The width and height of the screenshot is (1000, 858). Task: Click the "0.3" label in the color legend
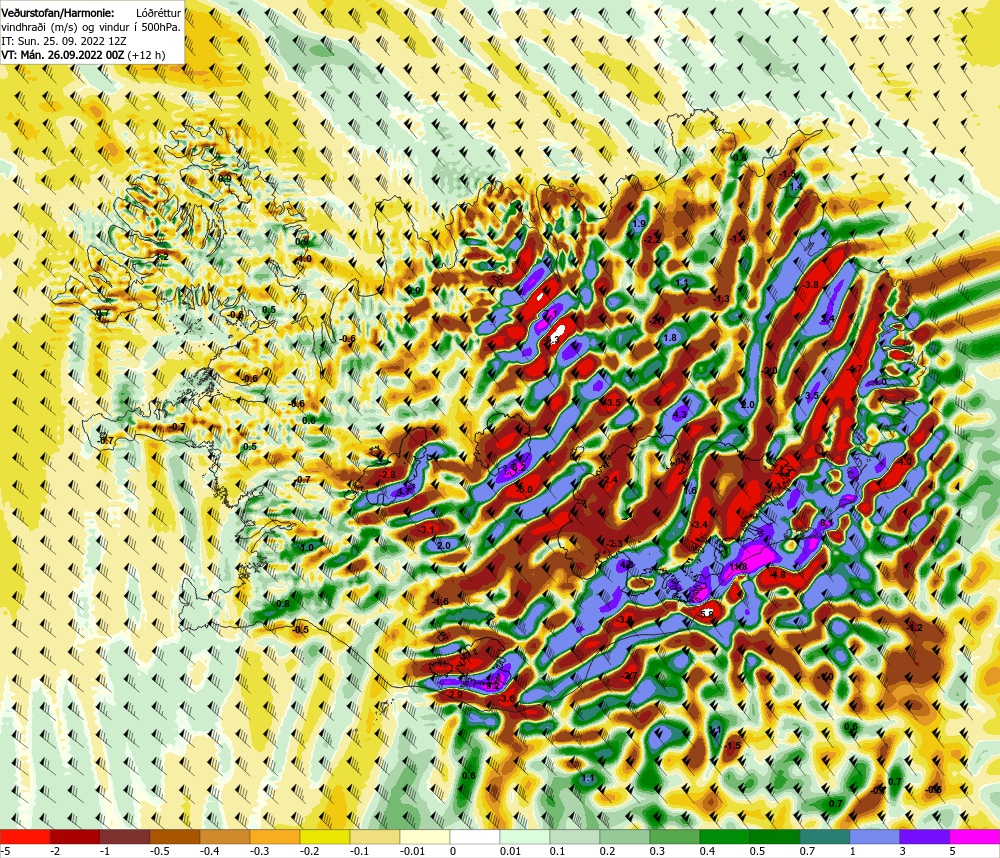(658, 851)
